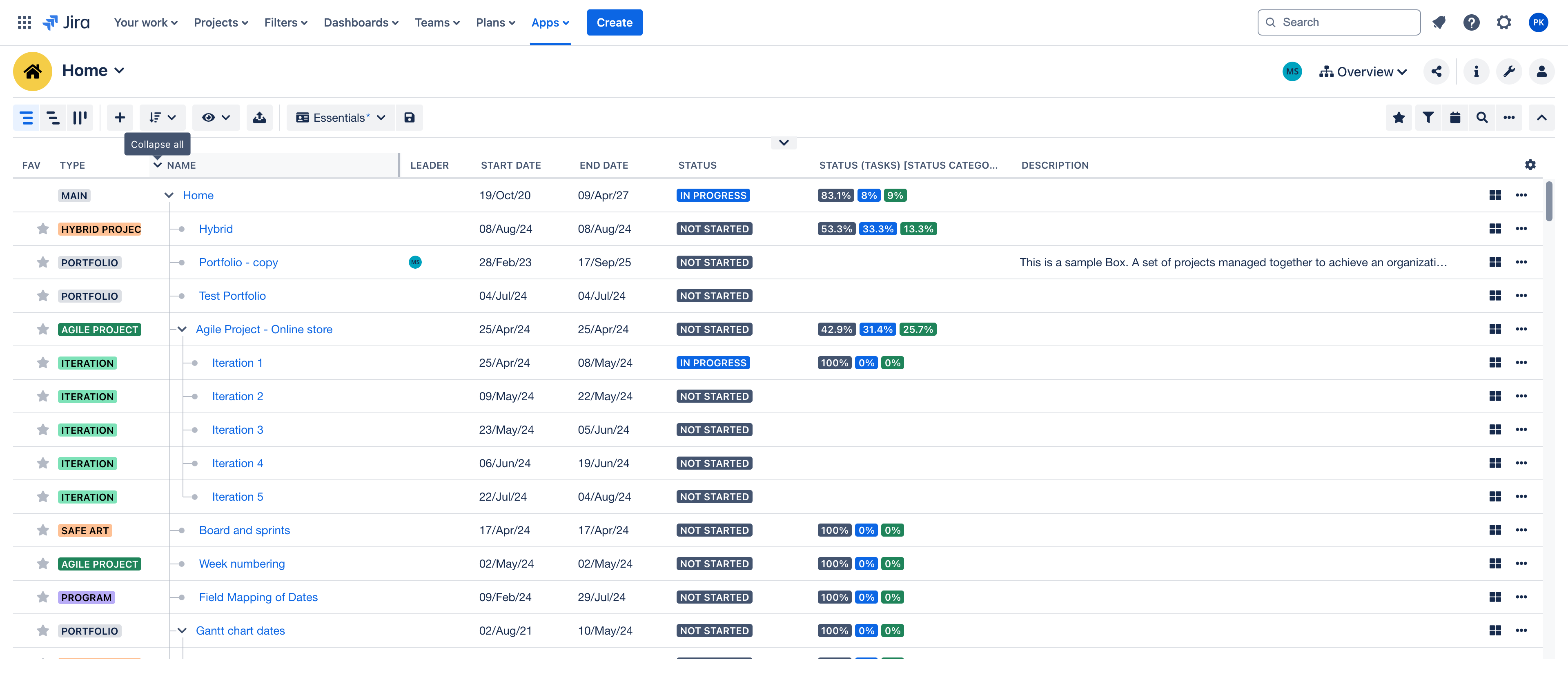Screen dimensions: 1568x673
Task: Click the filter icon in top-right toolbar
Action: 1427,117
